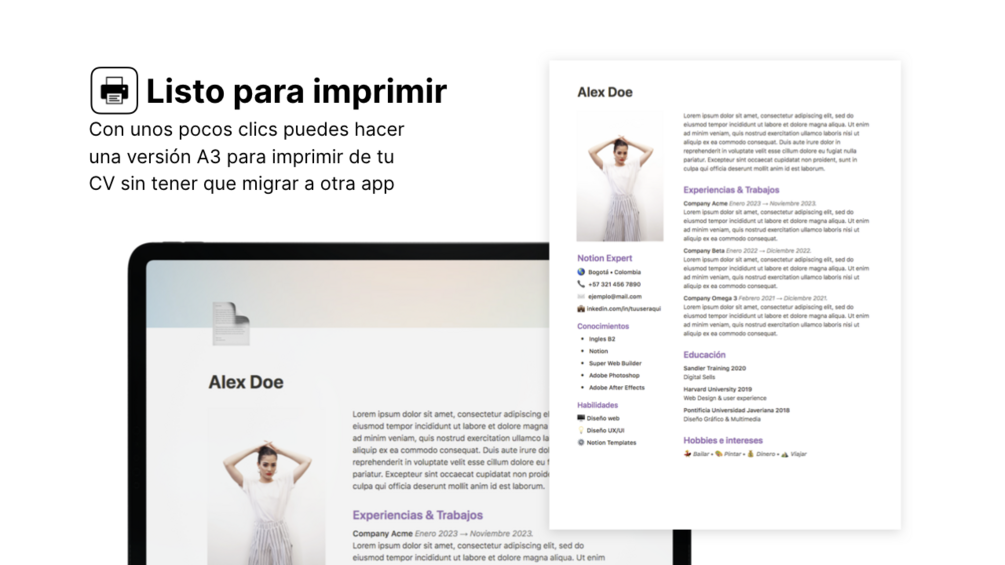Viewport: 1005px width, 565px height.
Task: Click the printer icon beside the heading
Action: click(114, 90)
